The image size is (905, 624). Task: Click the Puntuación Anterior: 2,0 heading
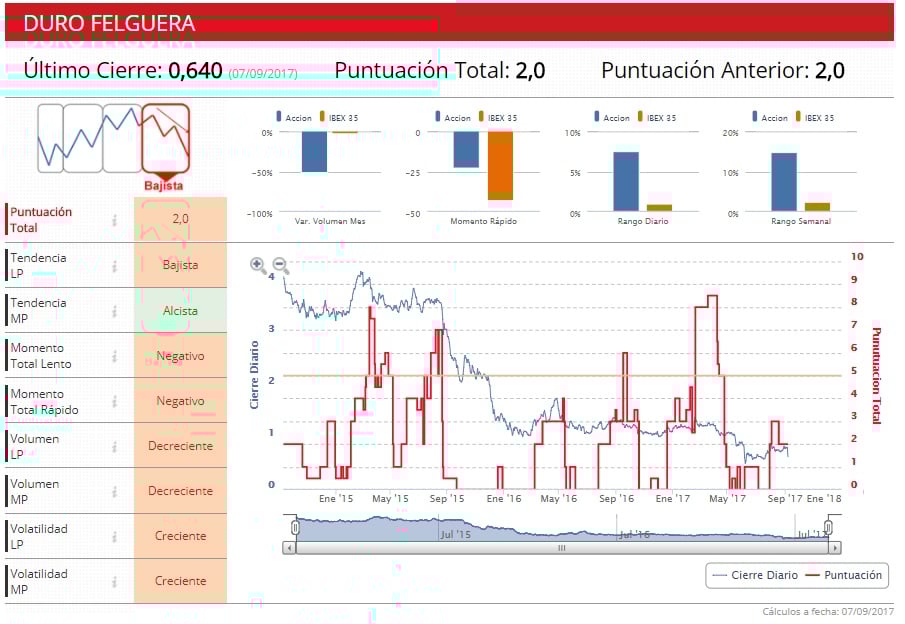(723, 71)
